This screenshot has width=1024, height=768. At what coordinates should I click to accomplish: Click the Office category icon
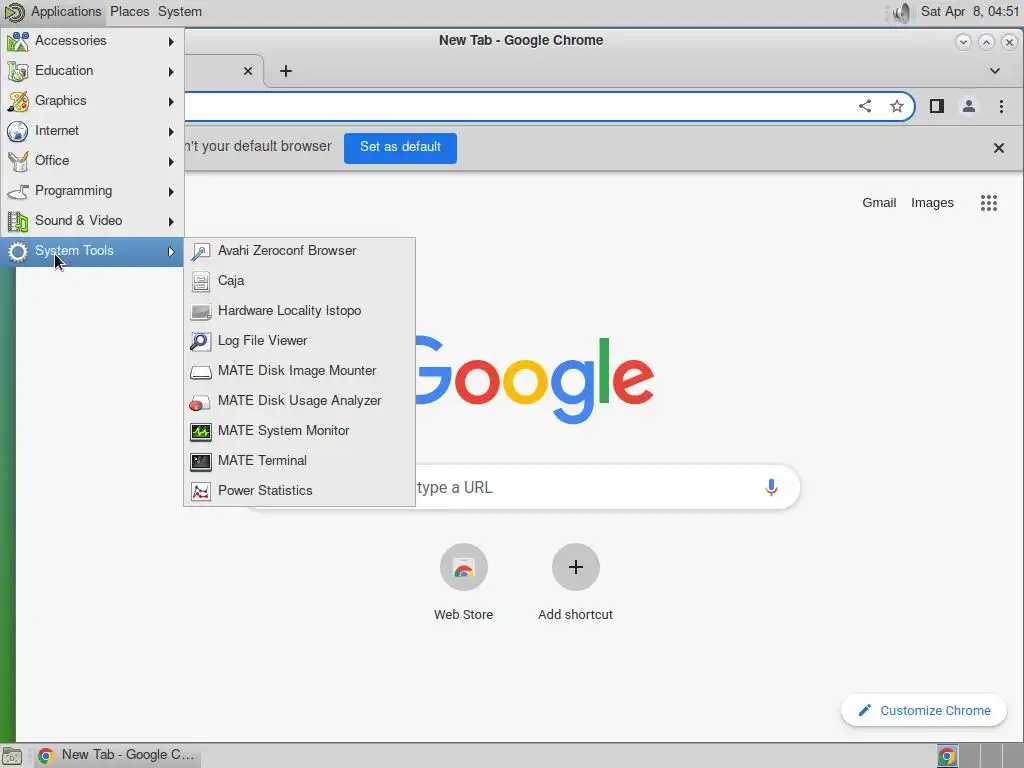pyautogui.click(x=18, y=161)
